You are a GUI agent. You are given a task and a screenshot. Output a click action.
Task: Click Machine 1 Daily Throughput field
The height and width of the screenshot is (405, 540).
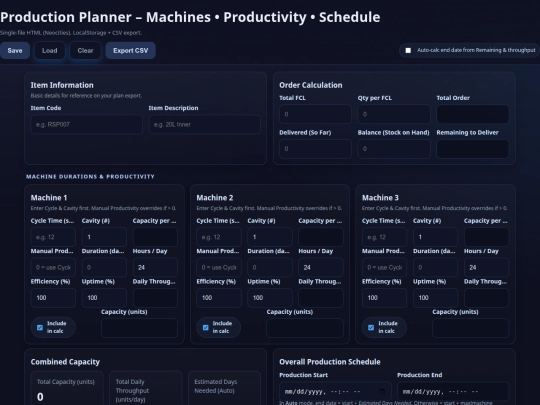point(155,298)
